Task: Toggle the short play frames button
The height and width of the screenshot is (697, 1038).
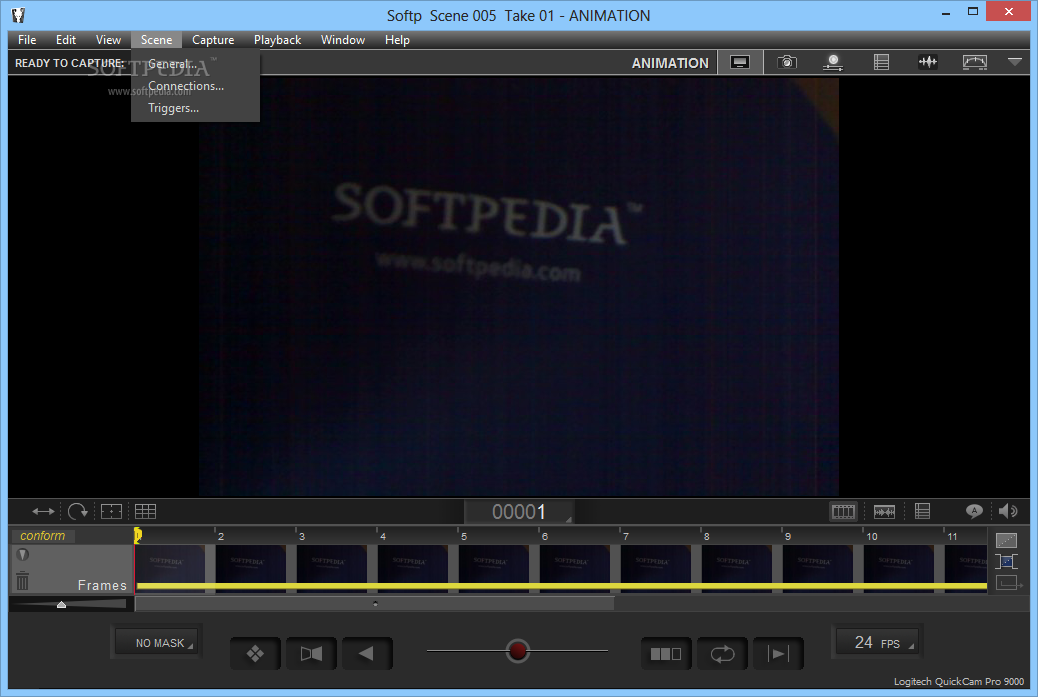Action: point(666,654)
